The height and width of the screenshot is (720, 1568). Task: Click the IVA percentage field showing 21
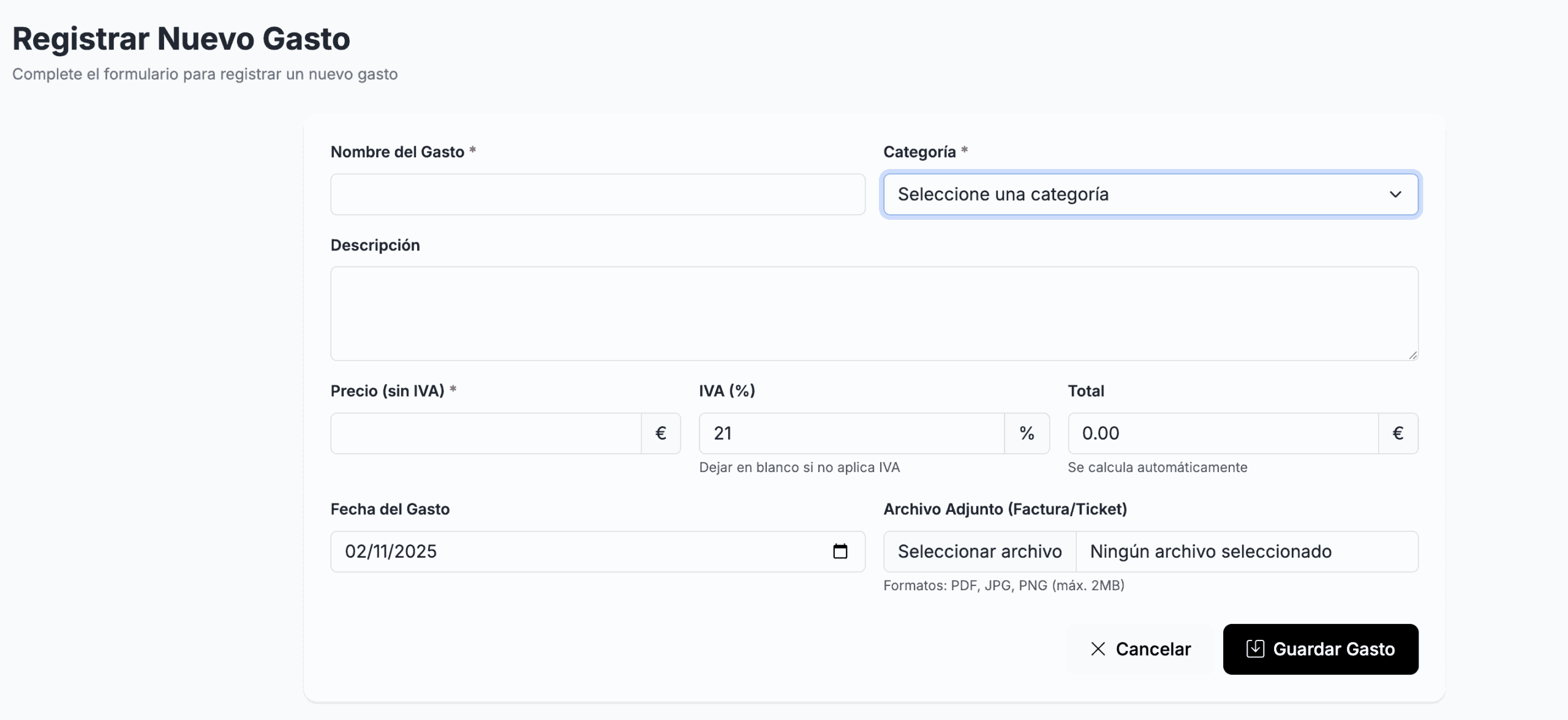coord(851,433)
